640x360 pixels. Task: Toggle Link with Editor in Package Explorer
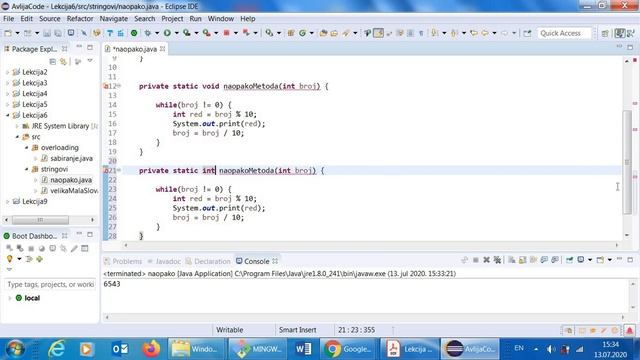click(63, 62)
